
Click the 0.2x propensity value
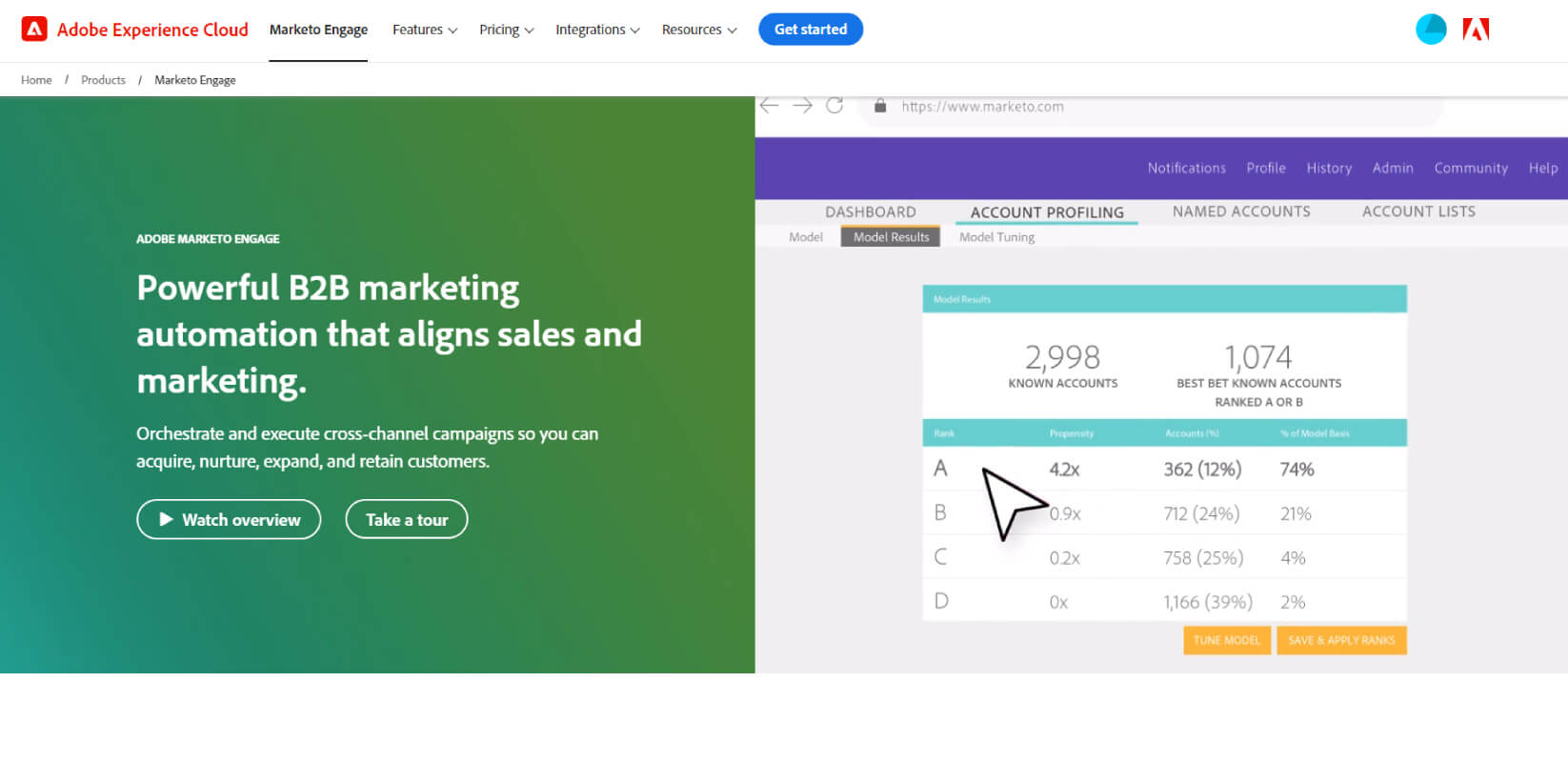[1065, 558]
